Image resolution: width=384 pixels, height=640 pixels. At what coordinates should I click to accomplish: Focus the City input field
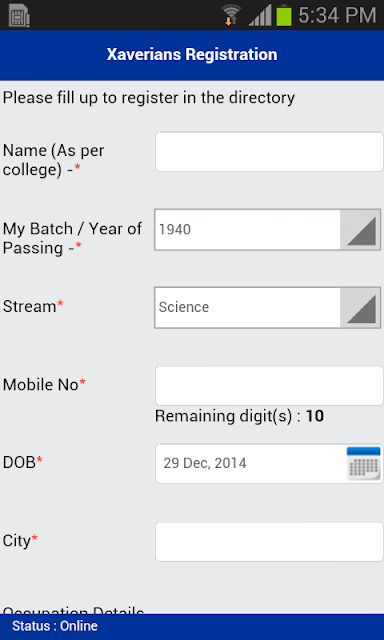coord(269,542)
